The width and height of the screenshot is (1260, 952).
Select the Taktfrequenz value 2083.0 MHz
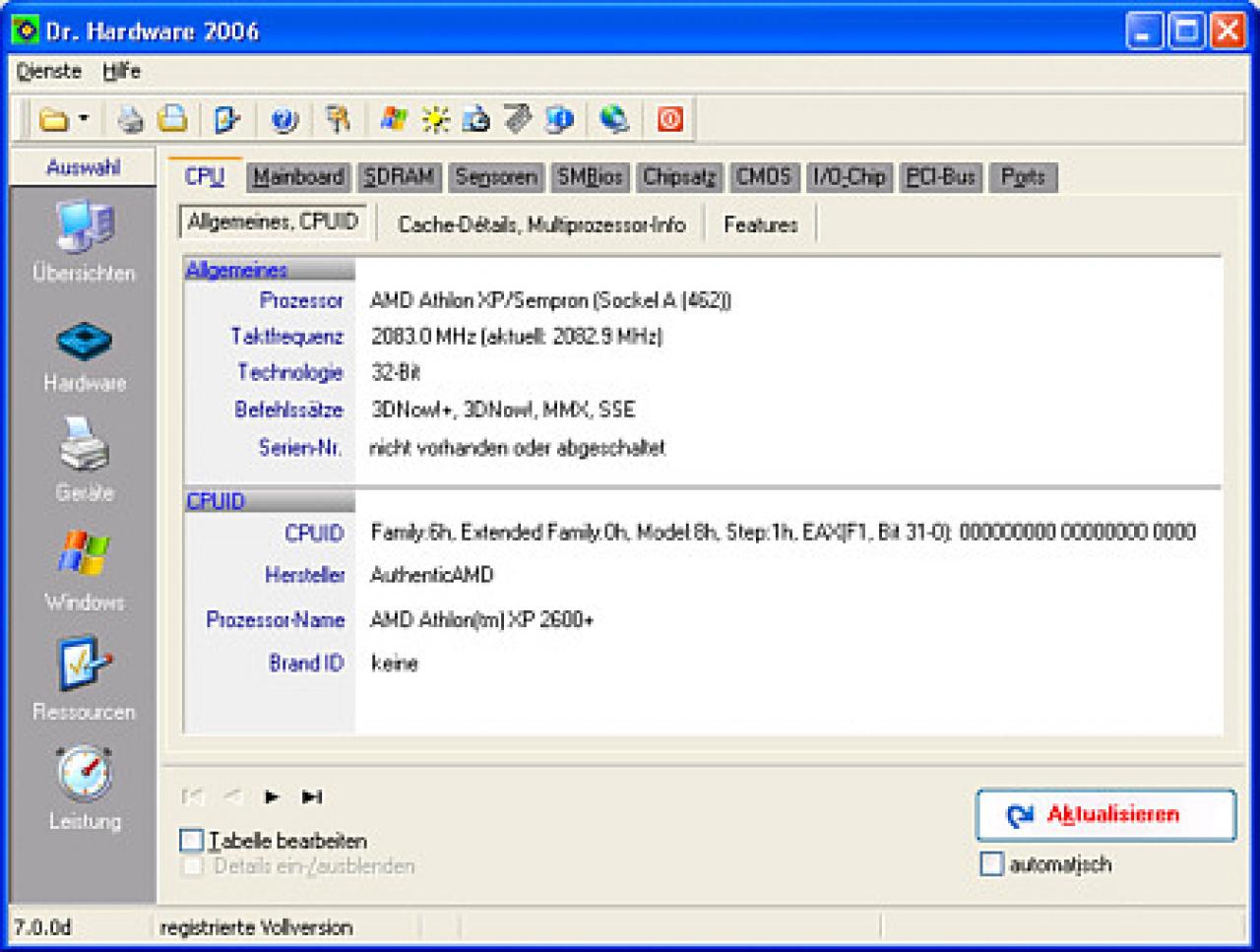517,337
